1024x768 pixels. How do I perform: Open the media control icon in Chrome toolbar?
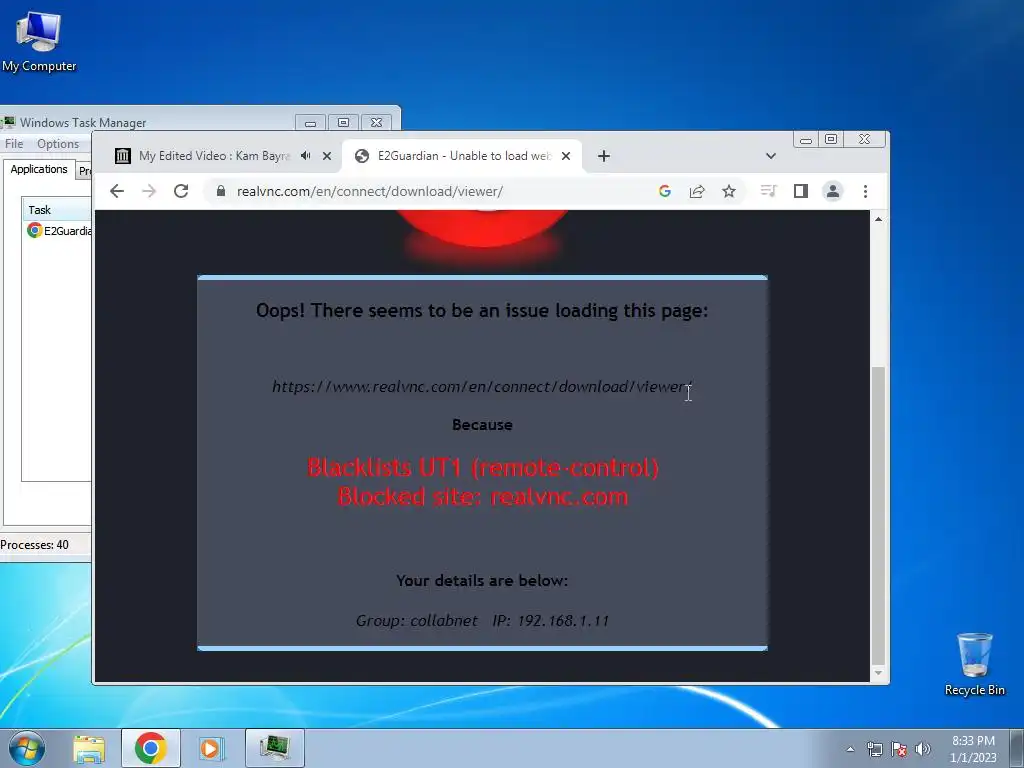(769, 191)
